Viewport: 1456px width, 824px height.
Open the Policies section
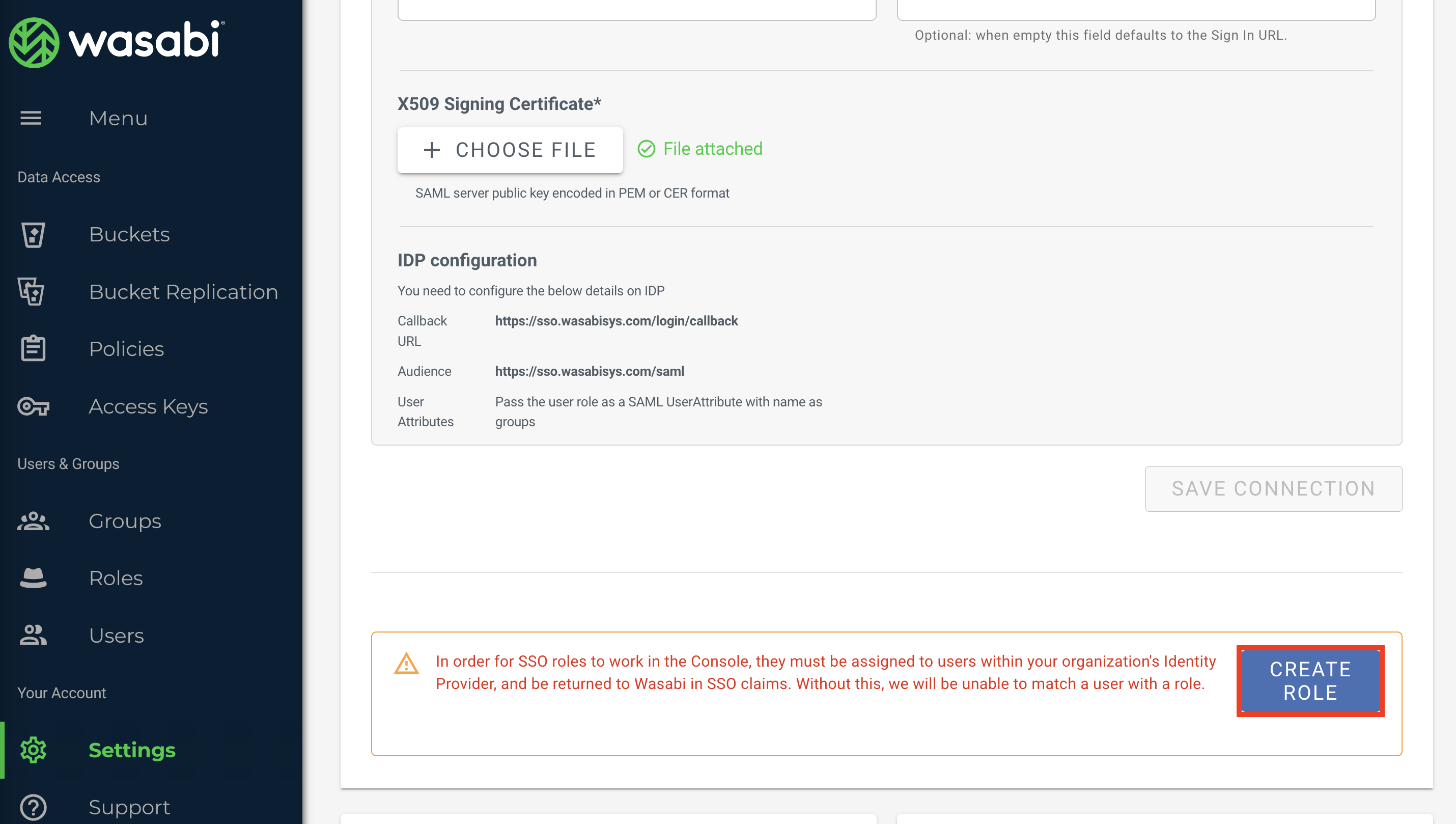[127, 349]
